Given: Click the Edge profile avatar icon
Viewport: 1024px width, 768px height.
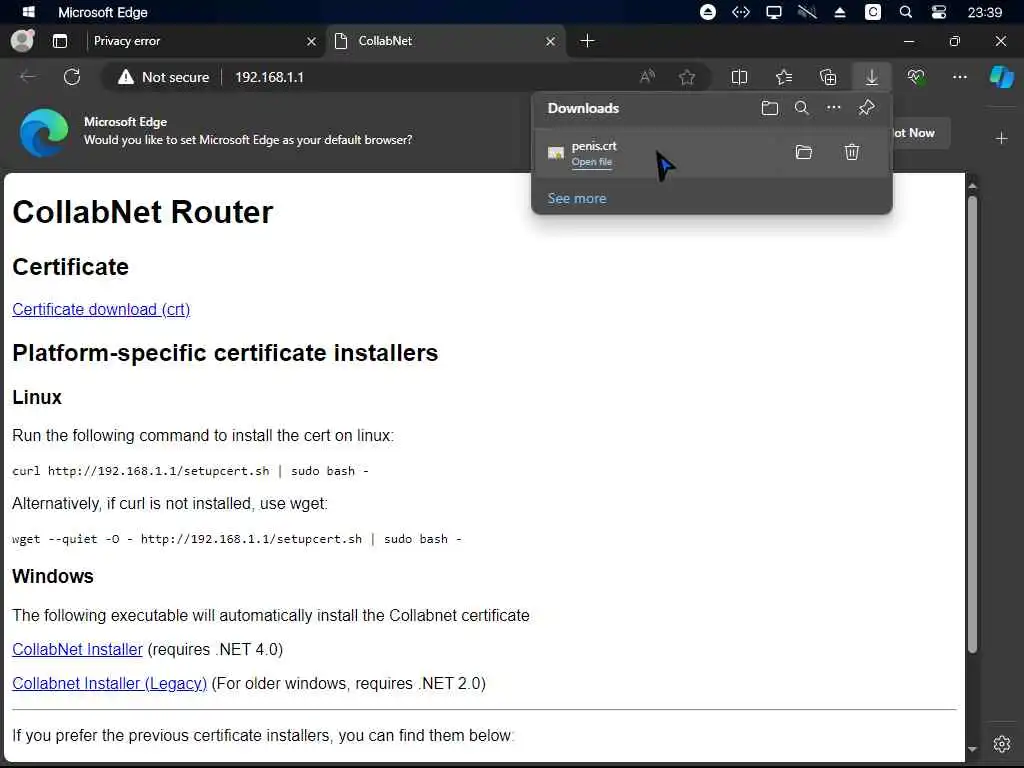Looking at the screenshot, I should click(x=22, y=40).
